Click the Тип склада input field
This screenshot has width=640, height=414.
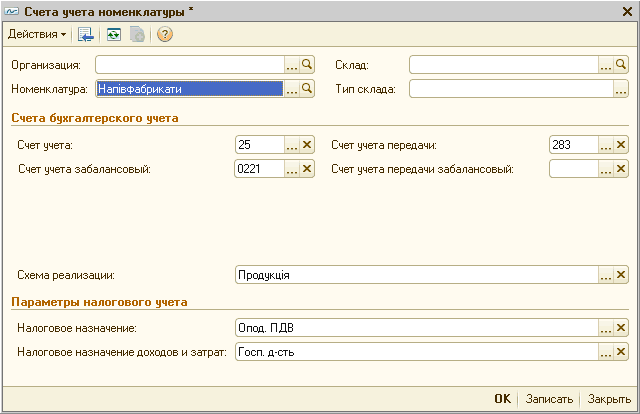pyautogui.click(x=511, y=89)
